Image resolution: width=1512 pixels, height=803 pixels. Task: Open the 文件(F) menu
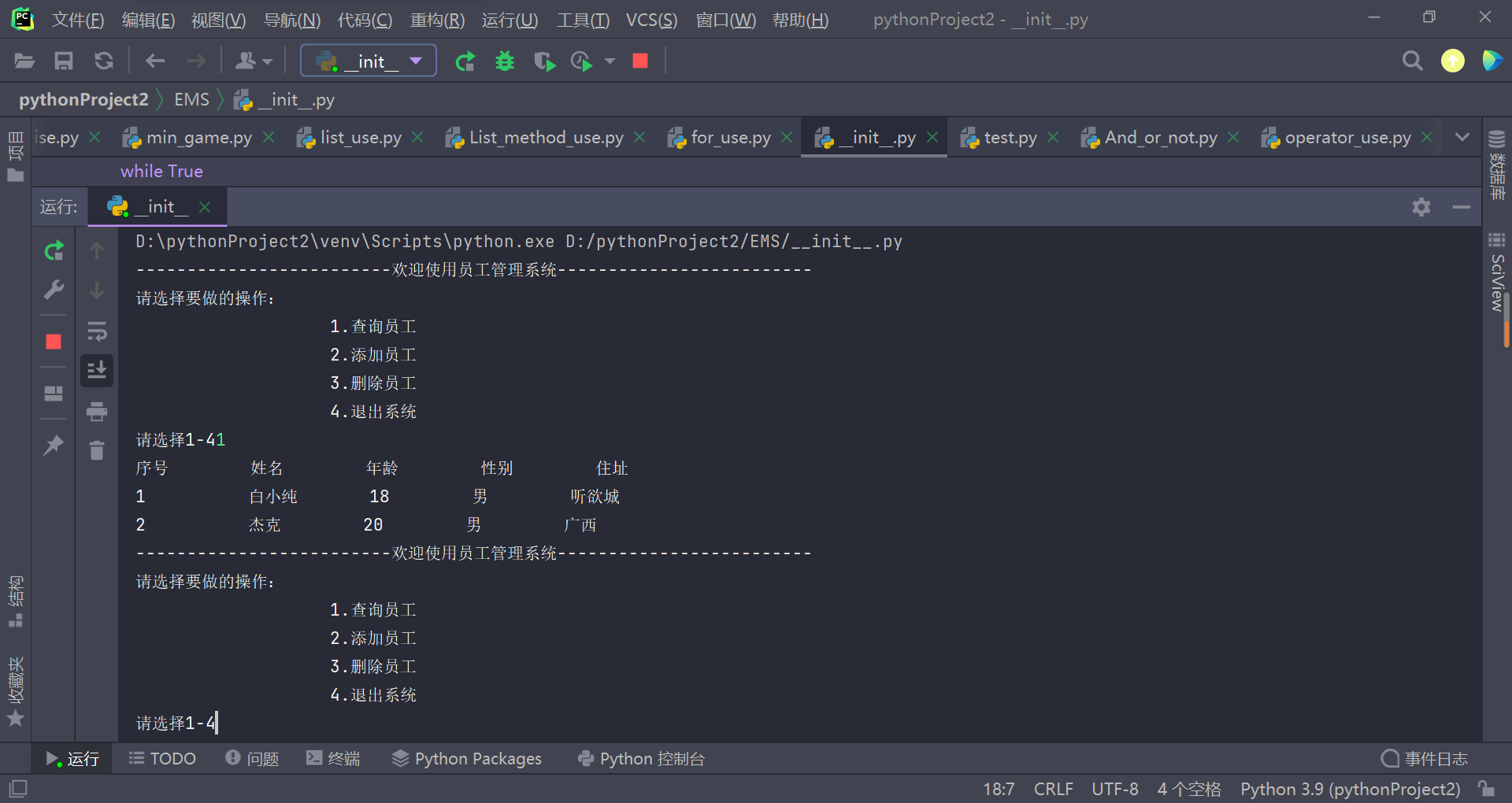pos(78,20)
